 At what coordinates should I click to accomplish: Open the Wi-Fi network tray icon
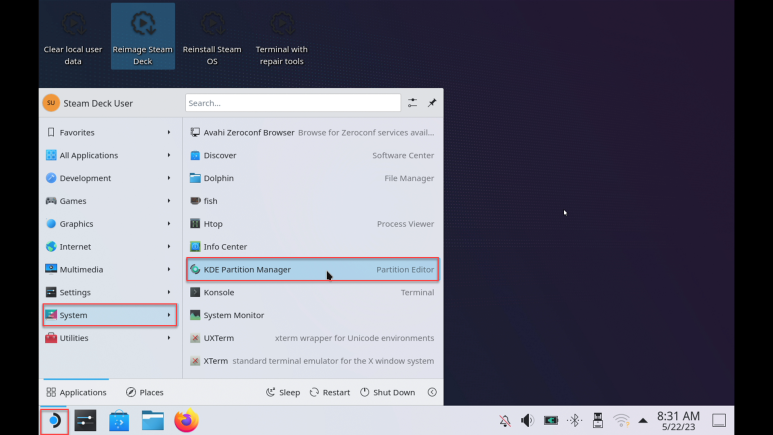(x=621, y=421)
